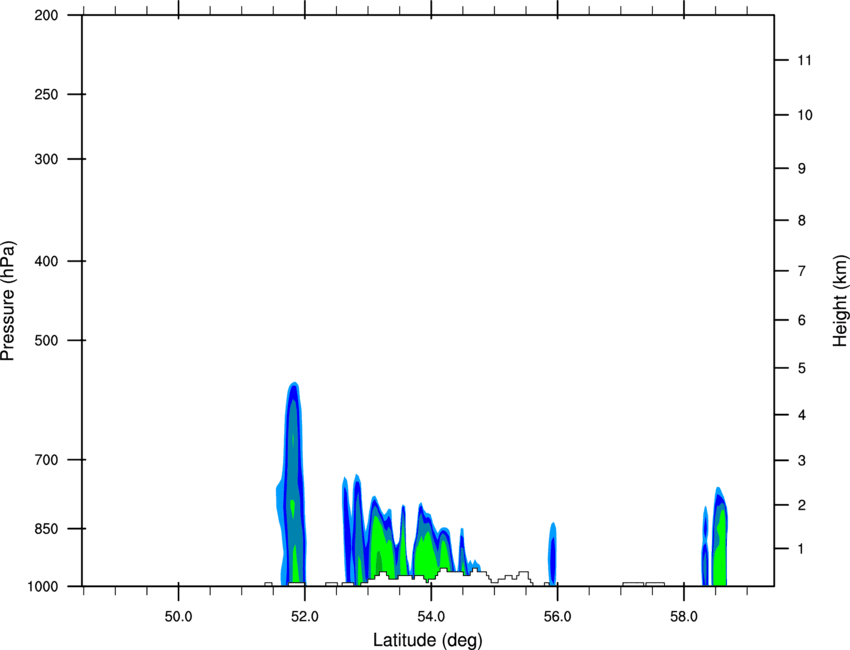Click the 1 km height label
Image resolution: width=850 pixels, height=650 pixels.
[802, 549]
